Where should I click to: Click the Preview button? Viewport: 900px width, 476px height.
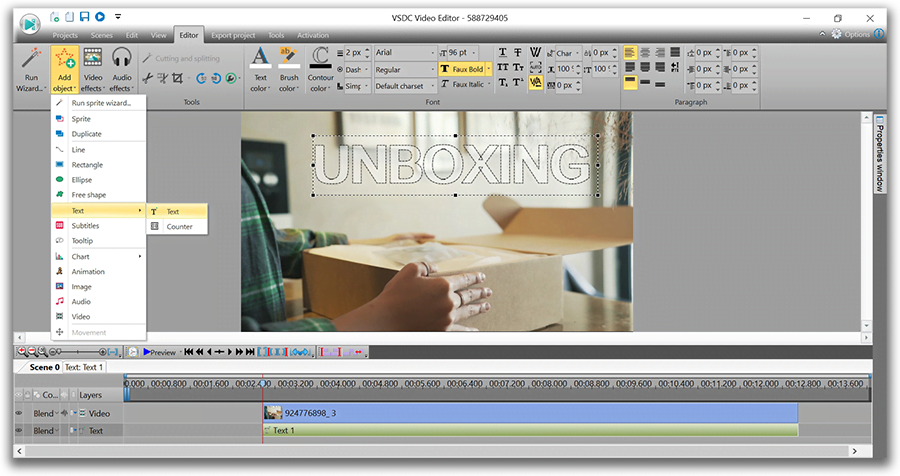tap(160, 352)
